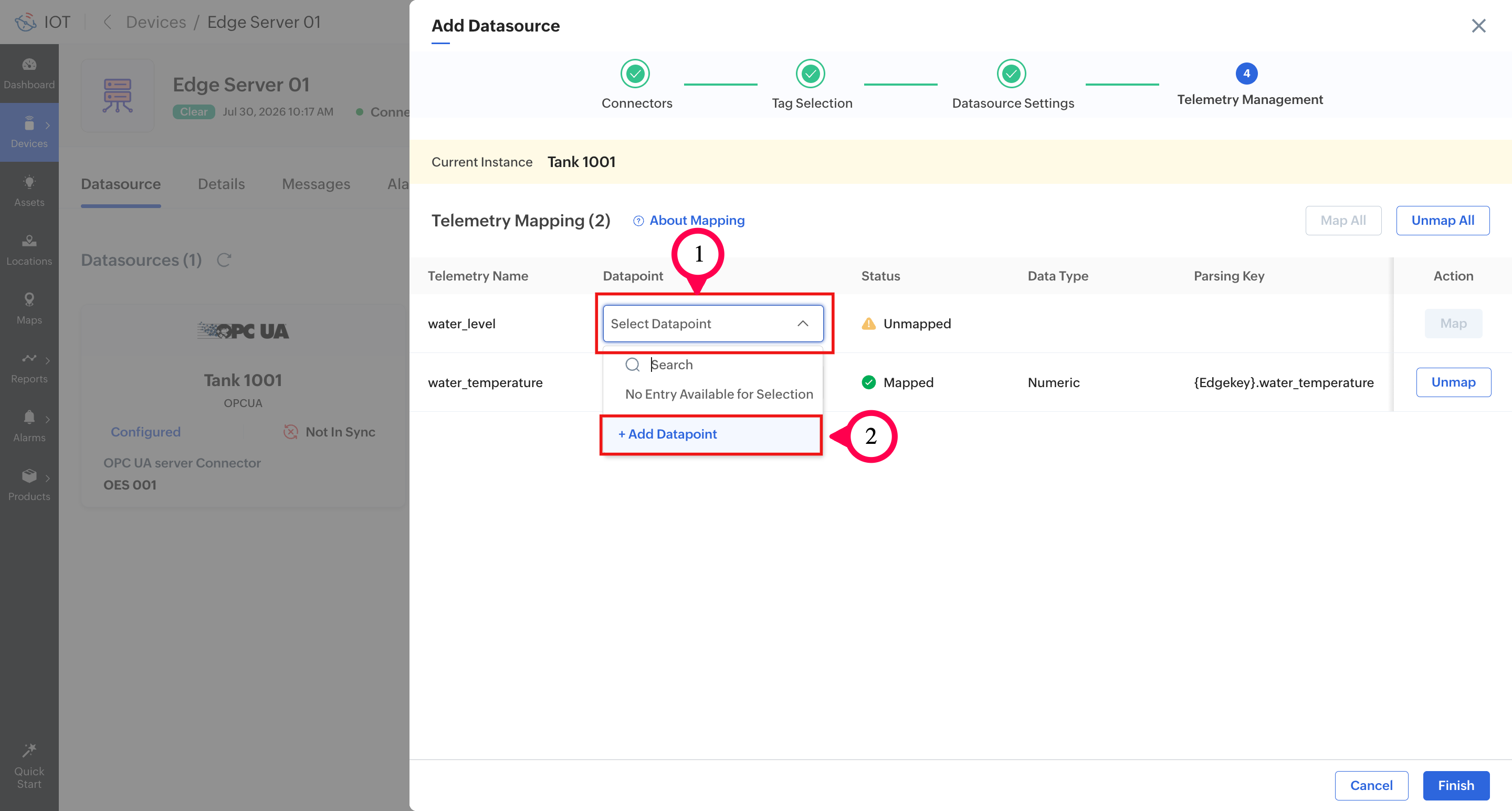Image resolution: width=1512 pixels, height=811 pixels.
Task: Go to the Datasource Settings step
Action: click(x=1013, y=85)
